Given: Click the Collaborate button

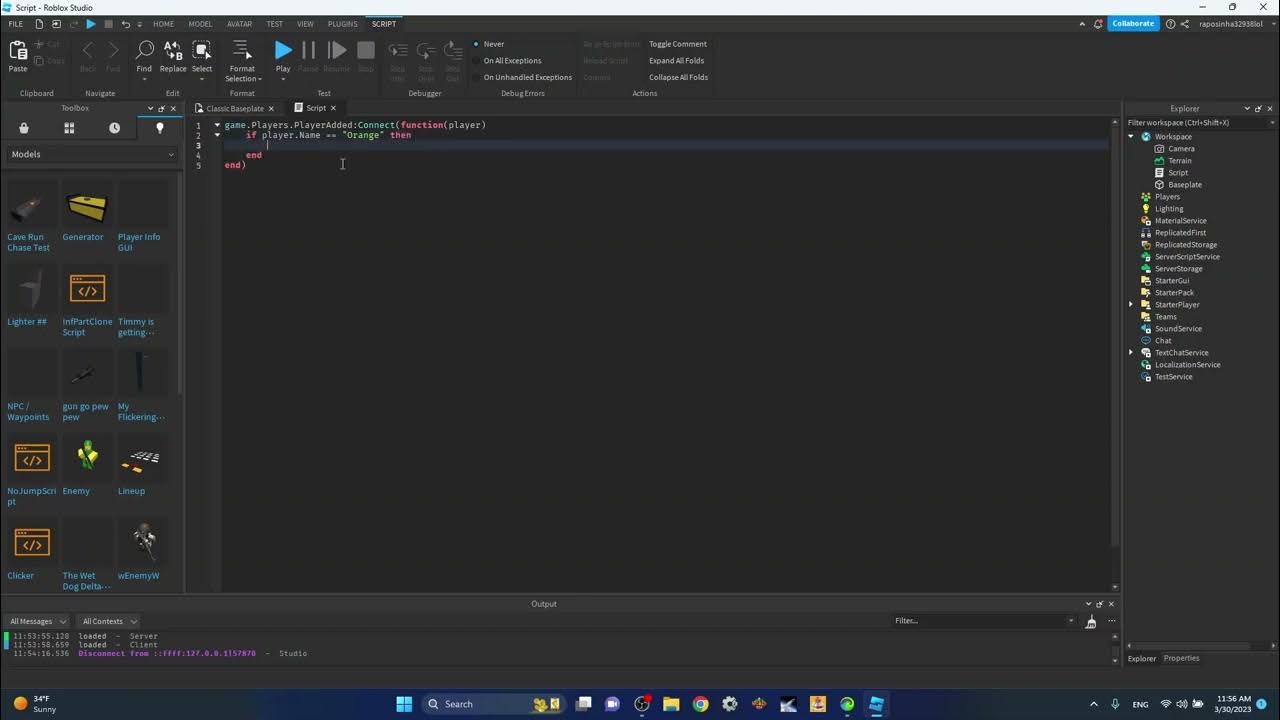Looking at the screenshot, I should pyautogui.click(x=1133, y=24).
